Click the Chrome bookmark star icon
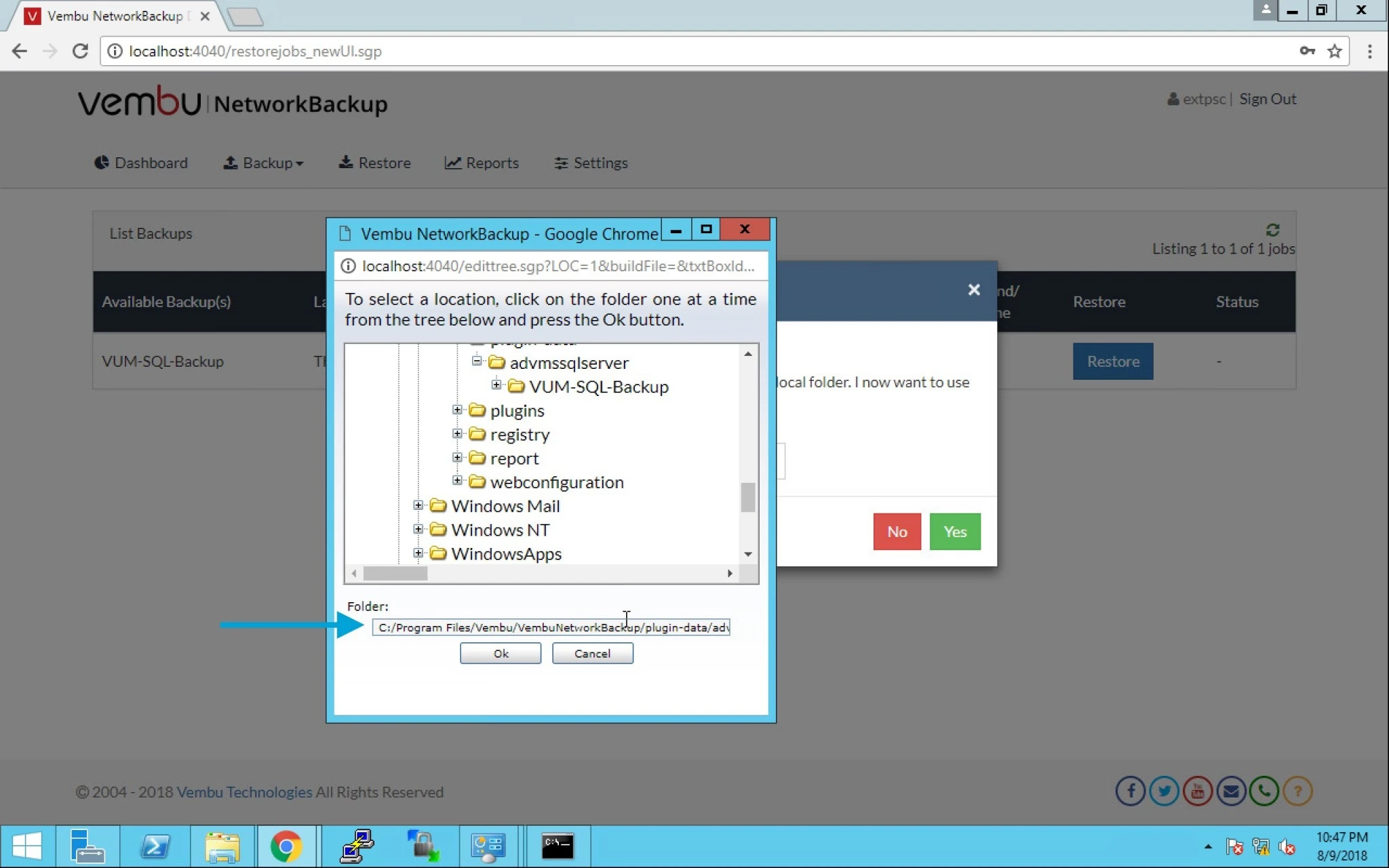This screenshot has width=1389, height=868. click(x=1334, y=52)
